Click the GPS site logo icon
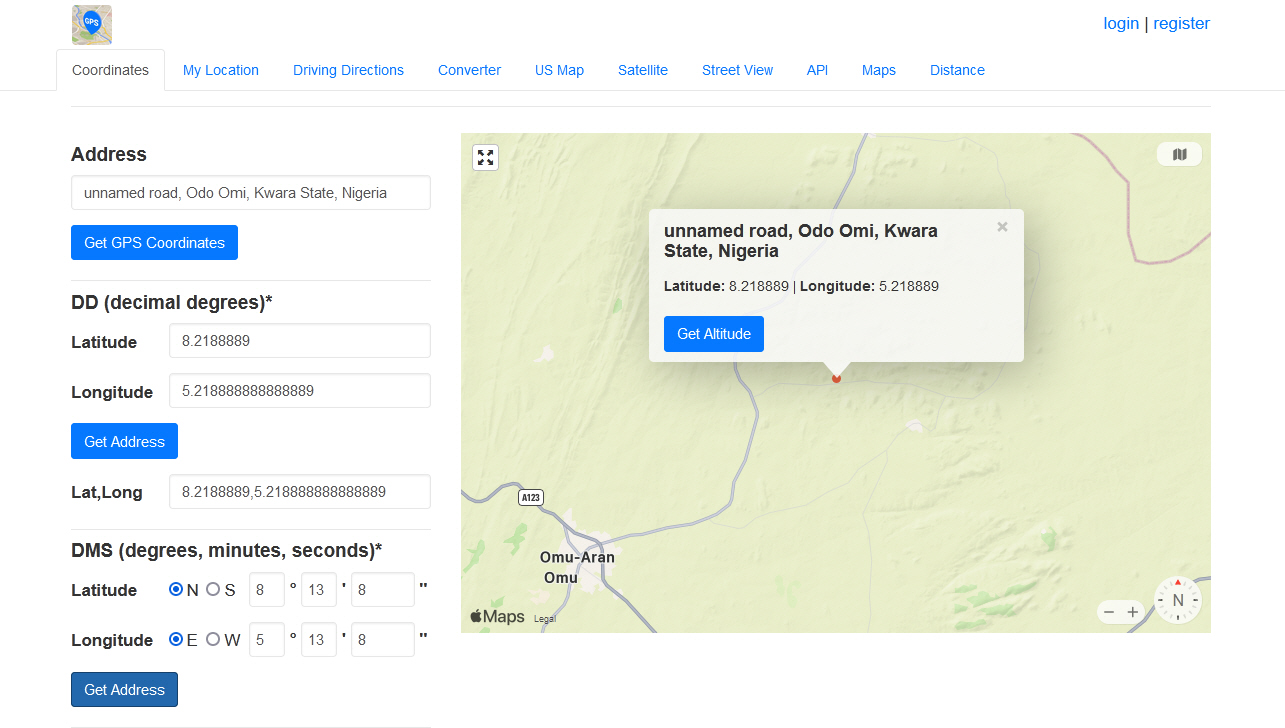 [x=92, y=25]
